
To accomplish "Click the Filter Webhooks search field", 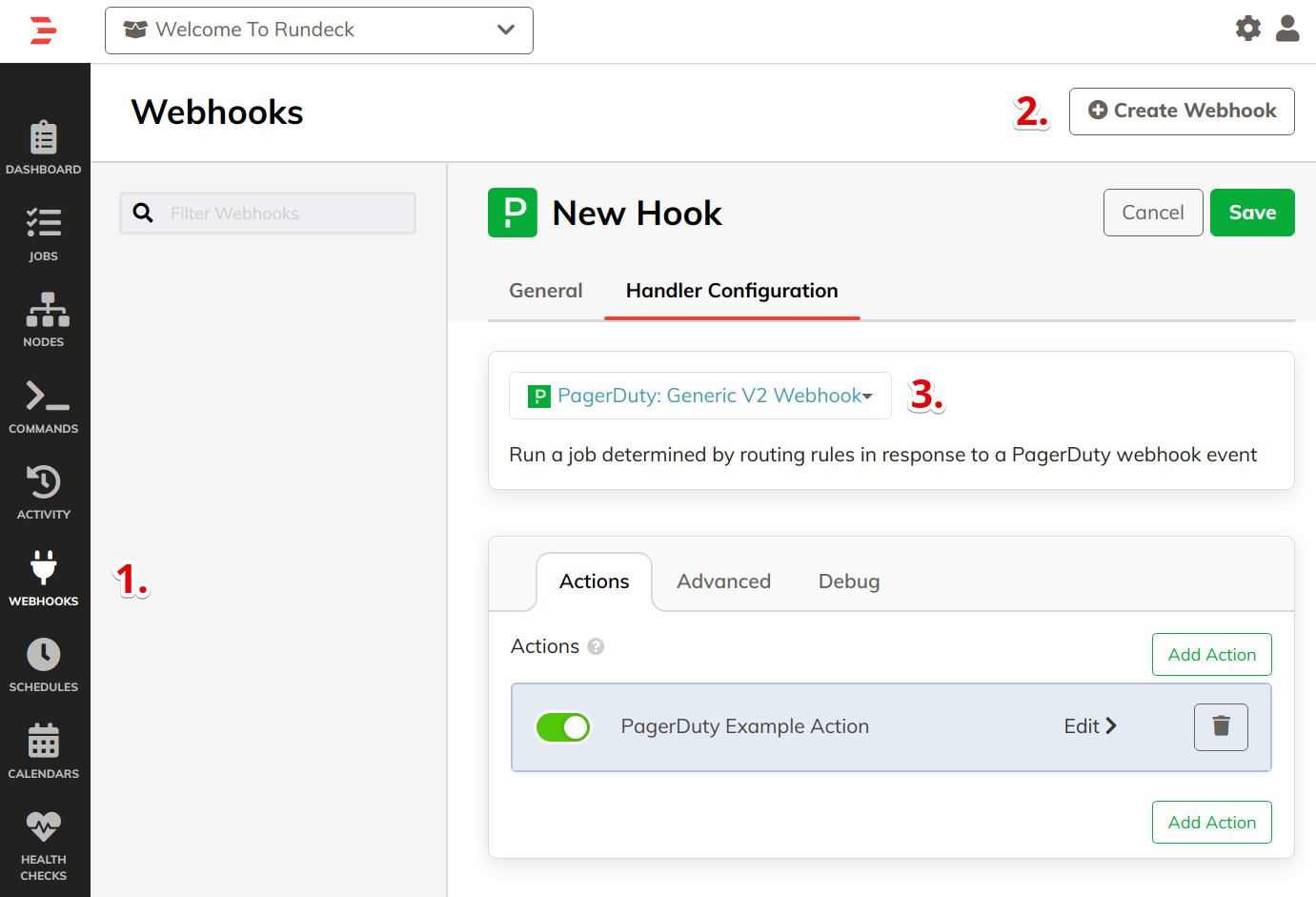I will point(267,213).
